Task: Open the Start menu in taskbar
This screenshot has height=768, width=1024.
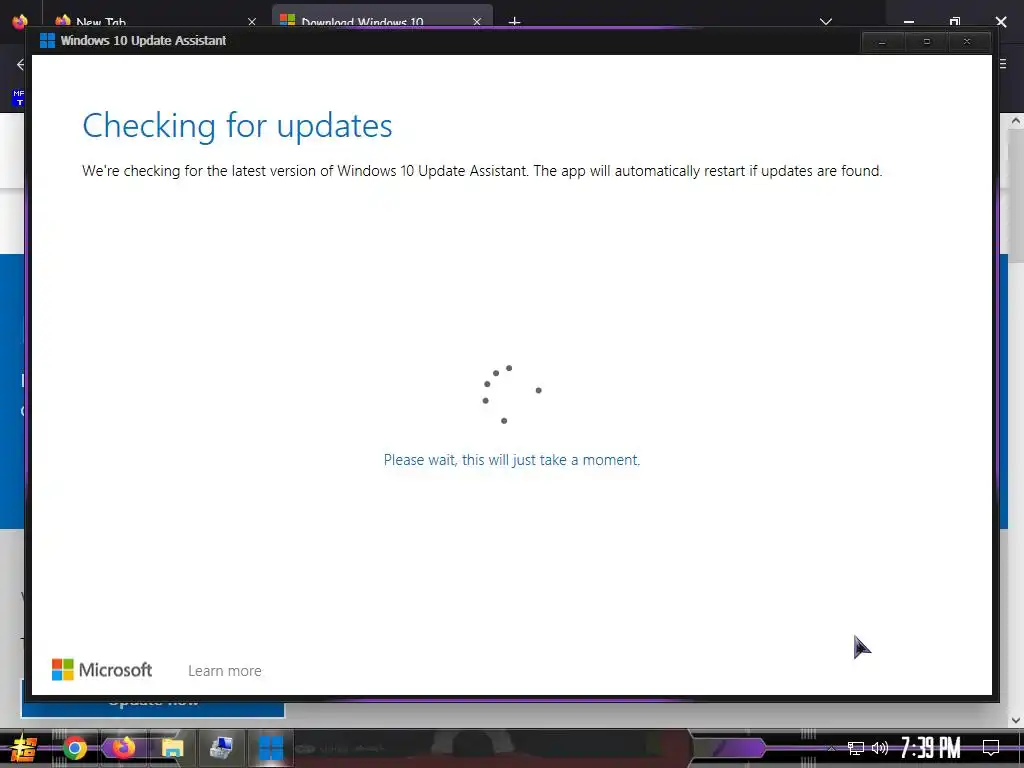Action: point(23,748)
